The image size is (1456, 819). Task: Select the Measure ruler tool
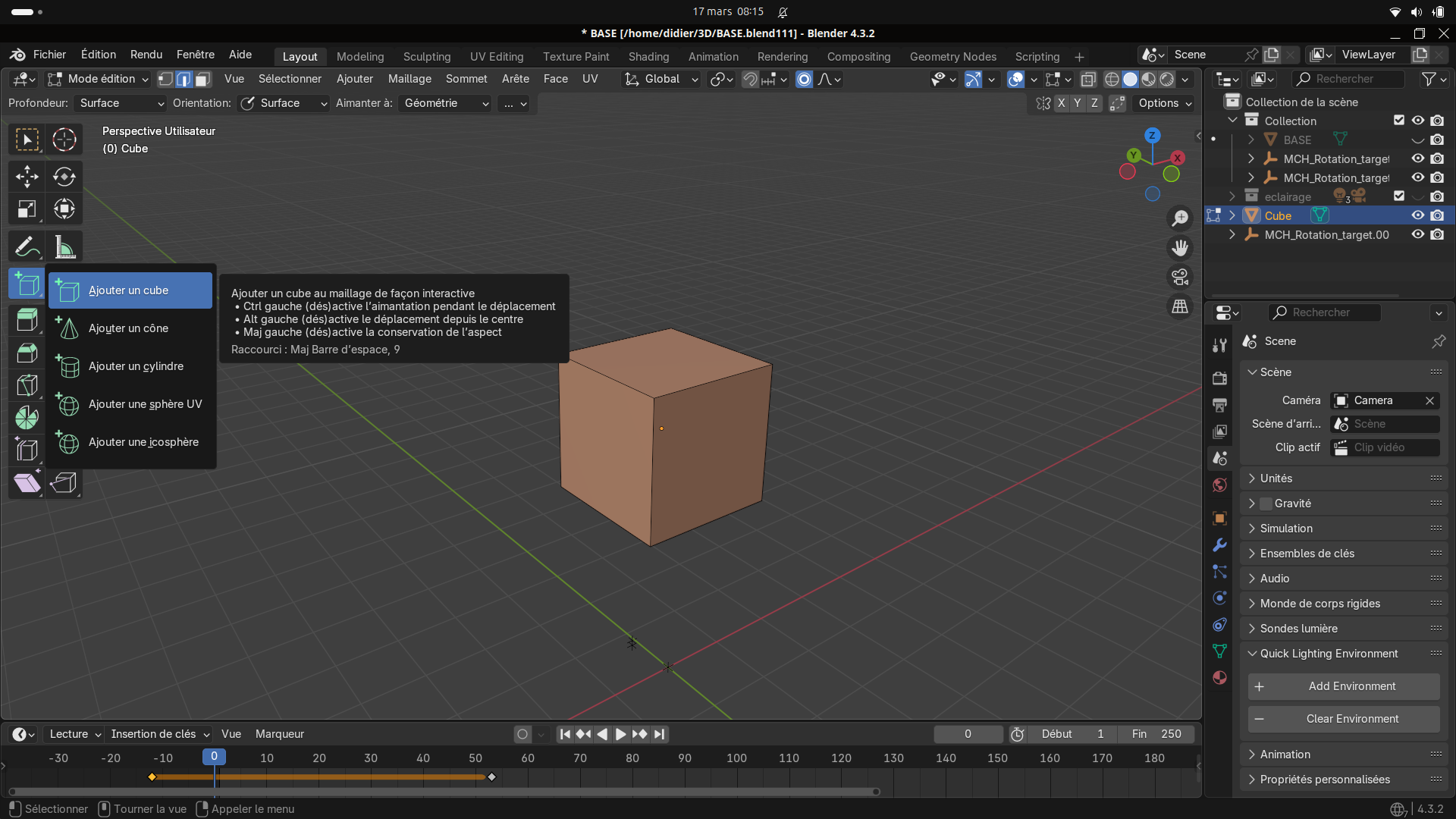[64, 246]
